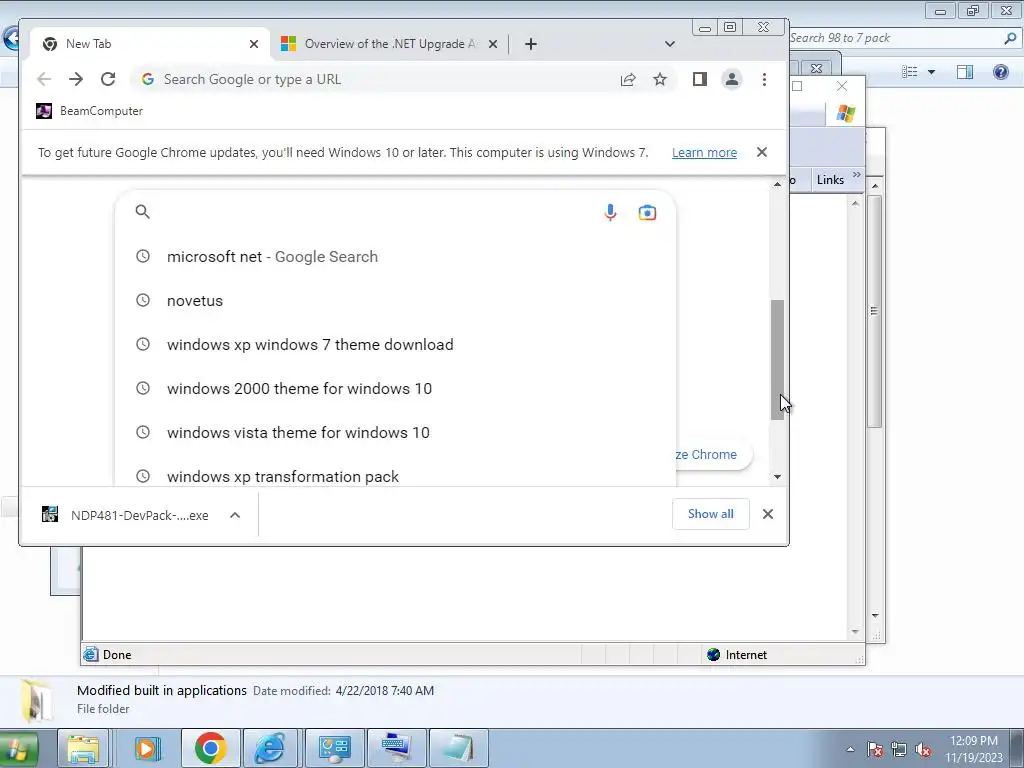Open Explorer's view options dropdown arrow
The width and height of the screenshot is (1024, 768).
(931, 72)
